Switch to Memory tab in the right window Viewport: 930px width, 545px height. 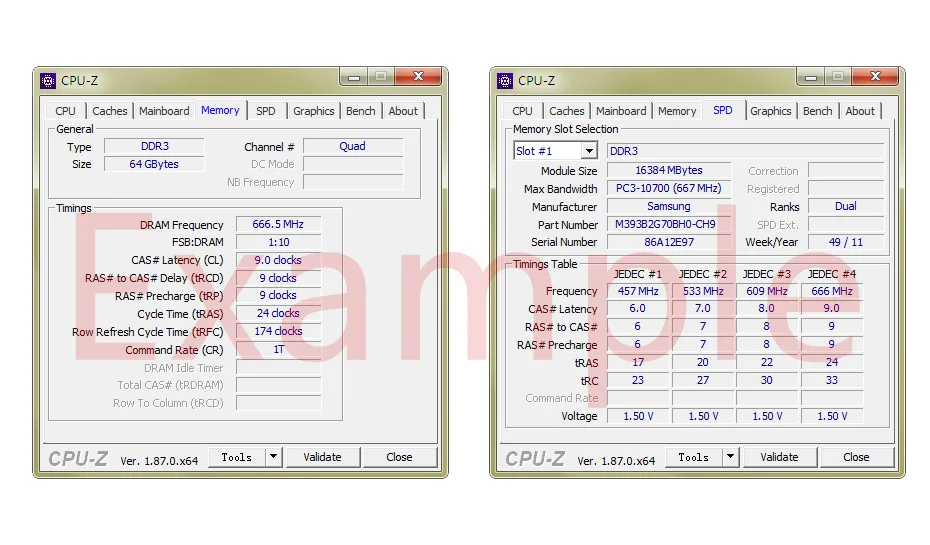[677, 111]
